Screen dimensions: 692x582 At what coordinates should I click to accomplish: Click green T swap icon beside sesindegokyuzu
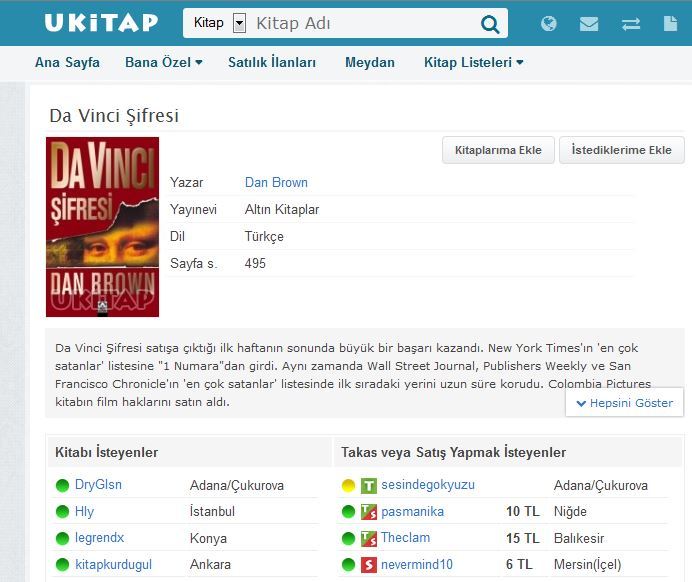point(369,486)
